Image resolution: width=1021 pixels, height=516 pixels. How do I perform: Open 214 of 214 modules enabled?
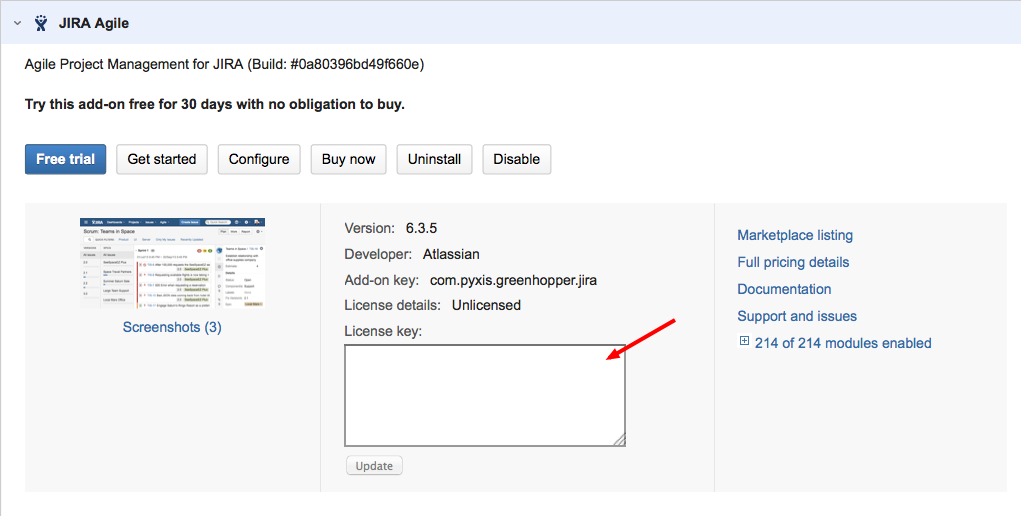pos(843,343)
